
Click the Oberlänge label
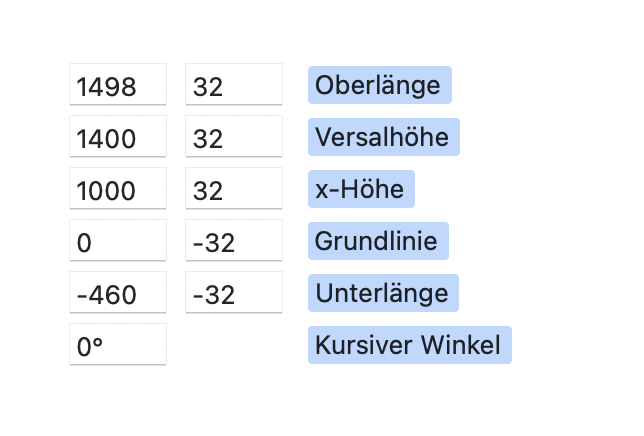pos(379,85)
